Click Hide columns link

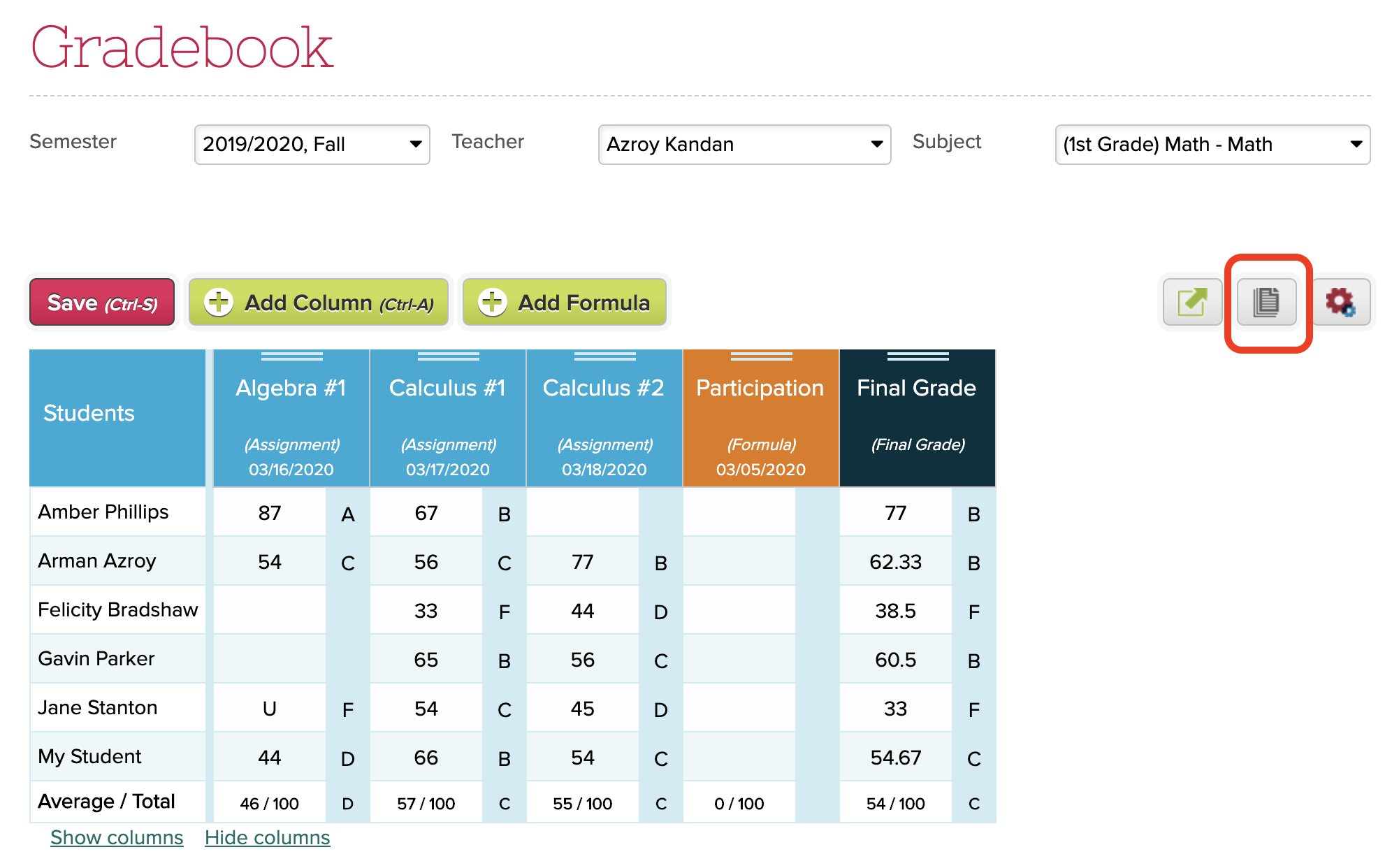pyautogui.click(x=267, y=837)
